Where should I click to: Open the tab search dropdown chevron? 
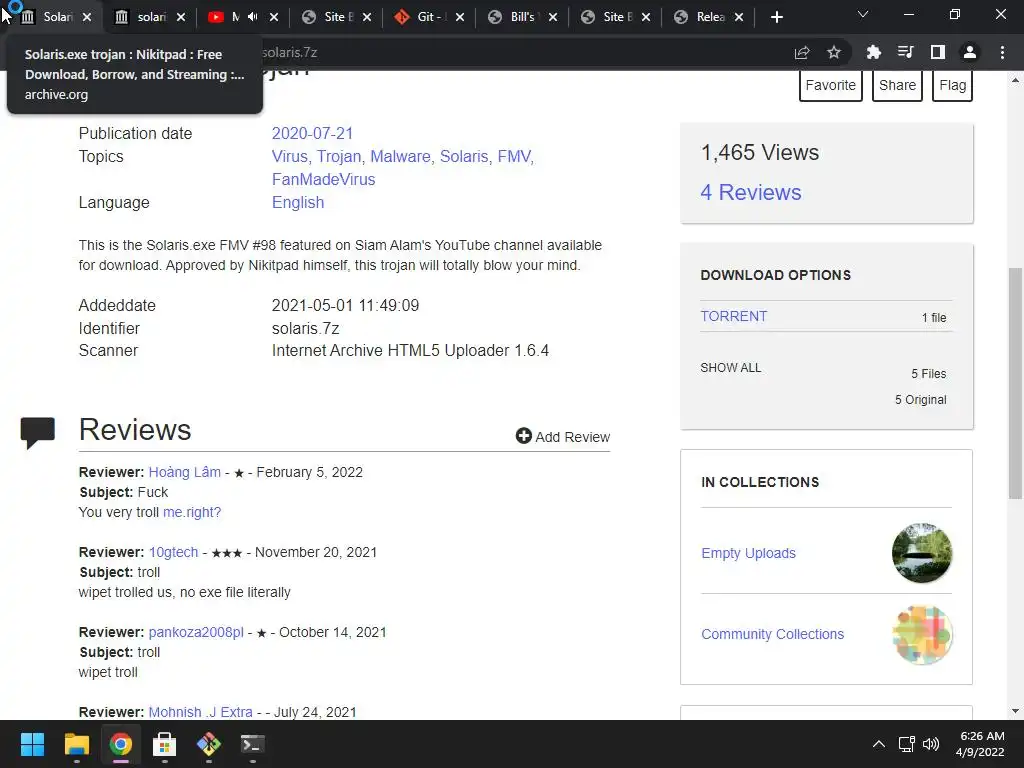[863, 14]
